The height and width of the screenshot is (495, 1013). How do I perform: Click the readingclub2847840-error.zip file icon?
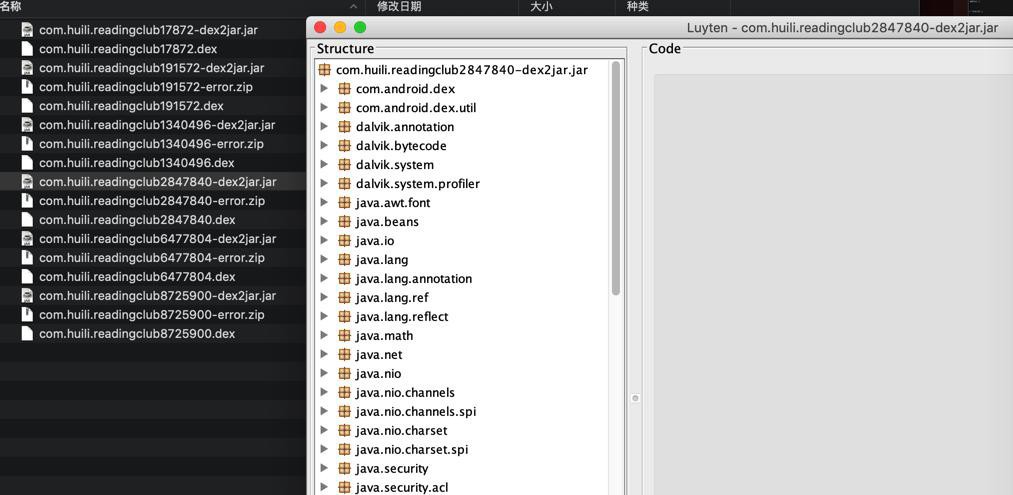pyautogui.click(x=26, y=201)
